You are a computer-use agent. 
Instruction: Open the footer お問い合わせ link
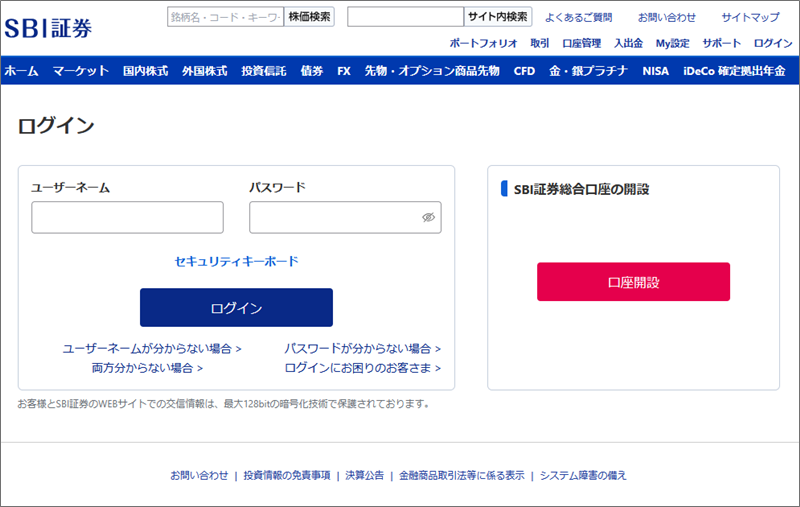[x=199, y=475]
